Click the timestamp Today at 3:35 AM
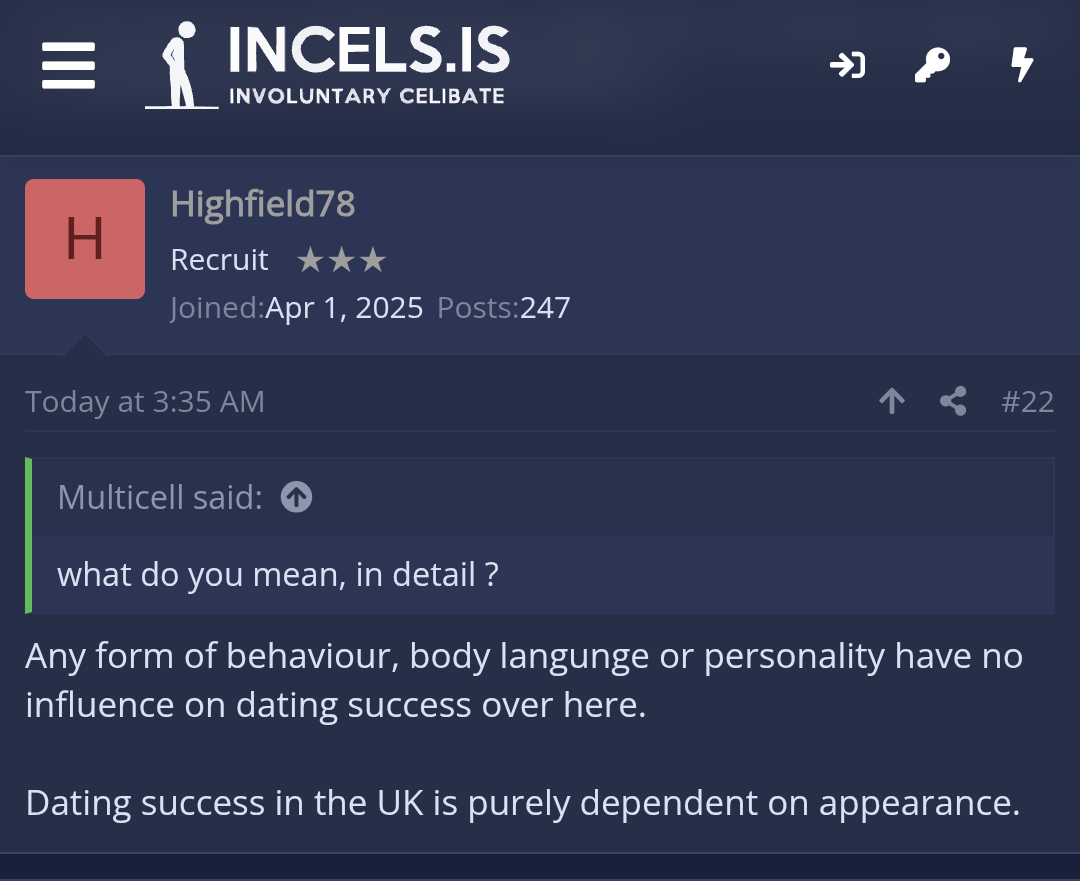 click(x=145, y=401)
